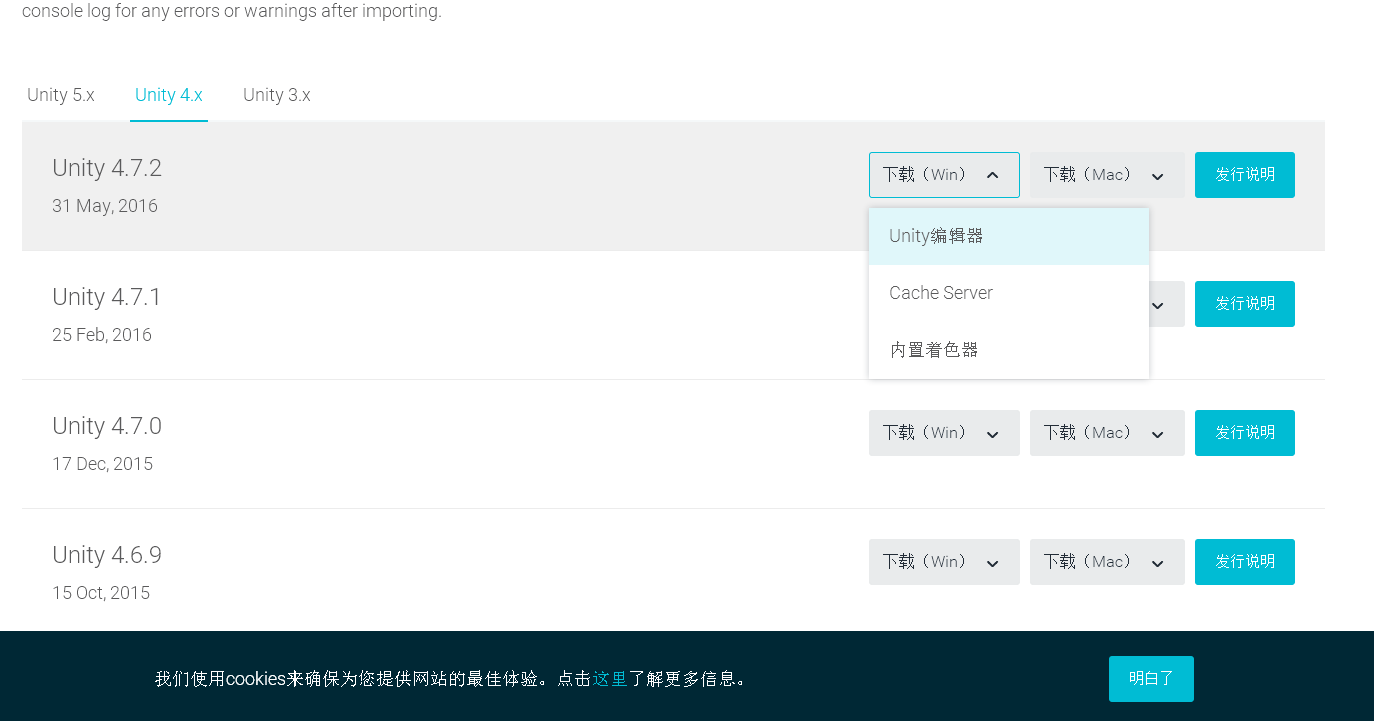Switch to the Unity 5.x tab
This screenshot has height=721, width=1374.
pyautogui.click(x=61, y=95)
